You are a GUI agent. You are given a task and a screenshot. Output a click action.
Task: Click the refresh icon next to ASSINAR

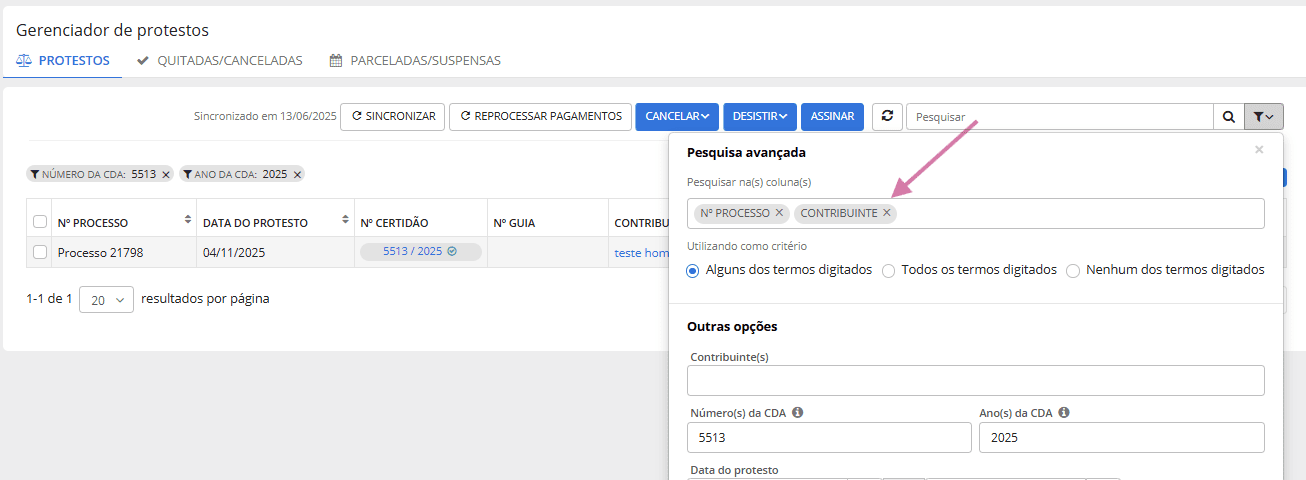[x=886, y=116]
